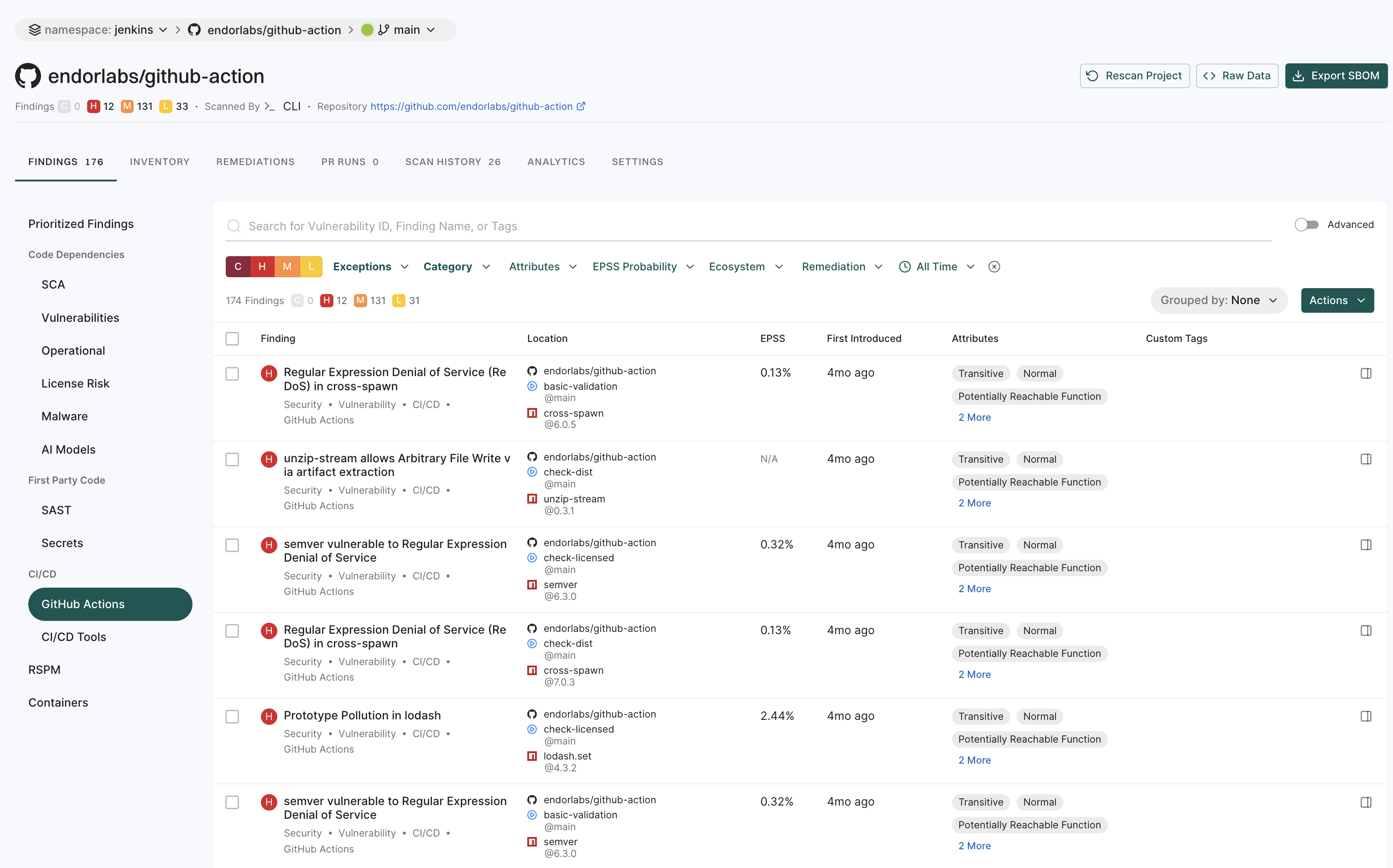Select checkbox for check-licensed semver finding

coord(232,545)
